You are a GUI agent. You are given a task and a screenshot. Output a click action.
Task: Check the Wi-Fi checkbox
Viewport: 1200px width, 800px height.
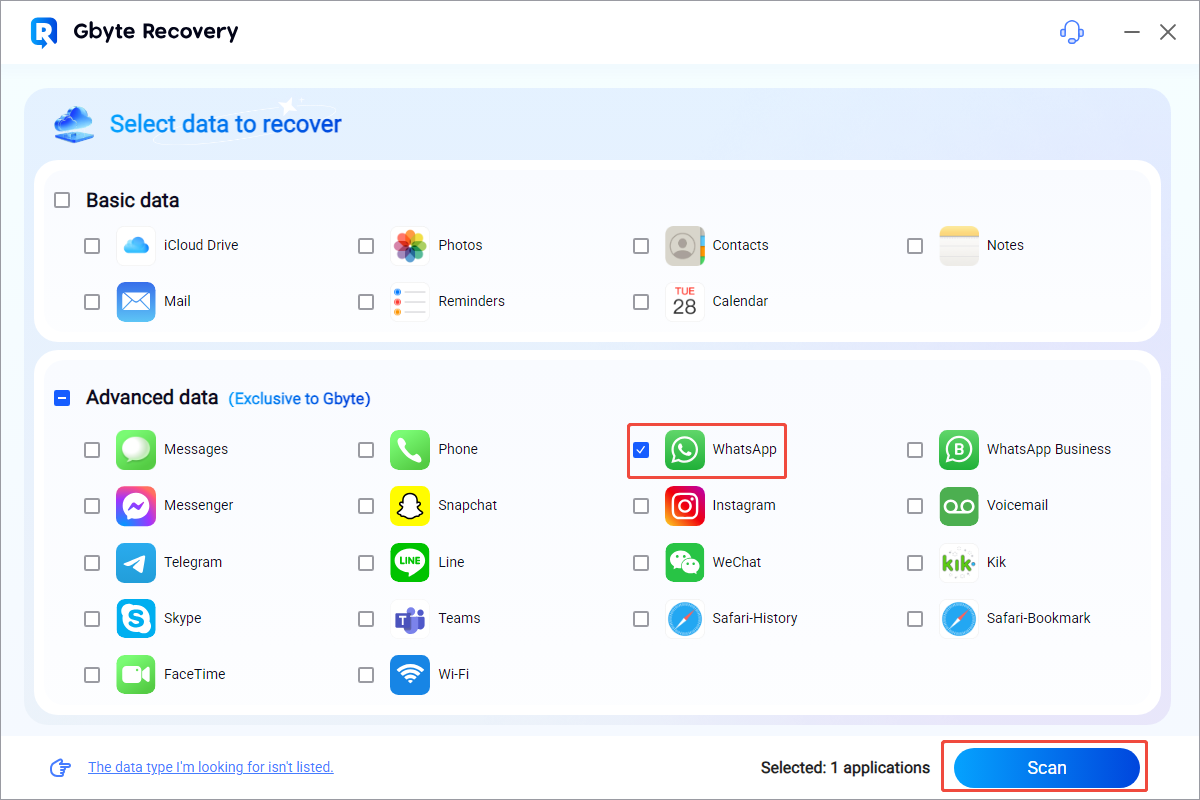coord(366,675)
